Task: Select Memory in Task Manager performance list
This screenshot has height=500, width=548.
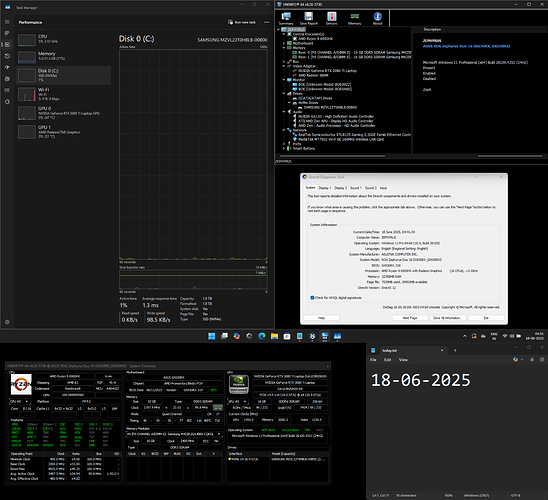Action: 64,56
